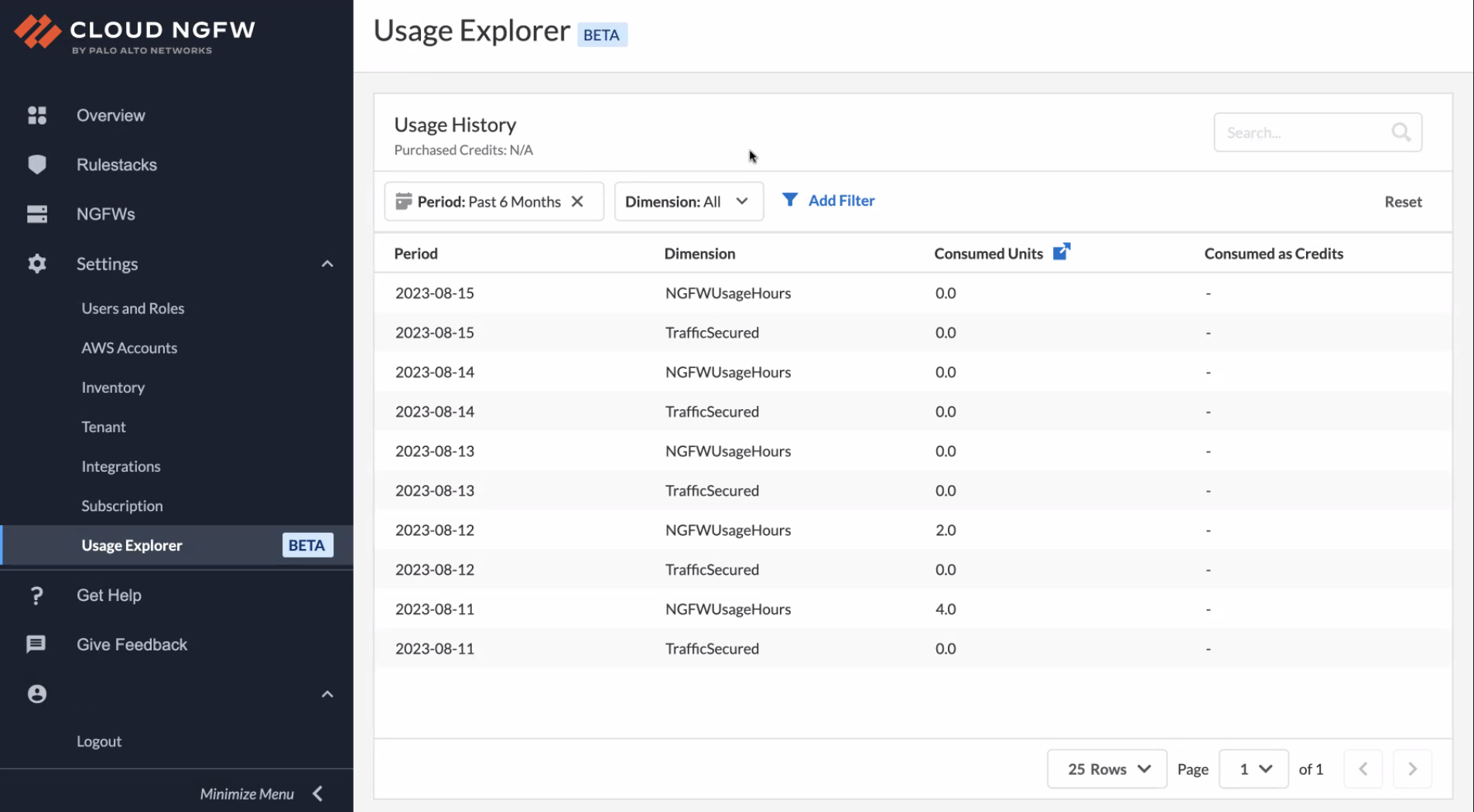The height and width of the screenshot is (812, 1474).
Task: Click the Overview grid icon in sidebar
Action: point(37,115)
